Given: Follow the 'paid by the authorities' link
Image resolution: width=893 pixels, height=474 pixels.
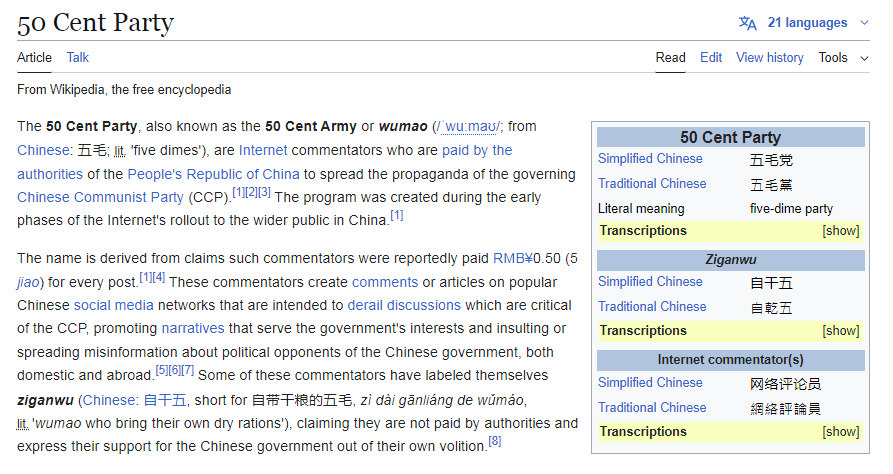Looking at the screenshot, I should click(477, 150).
